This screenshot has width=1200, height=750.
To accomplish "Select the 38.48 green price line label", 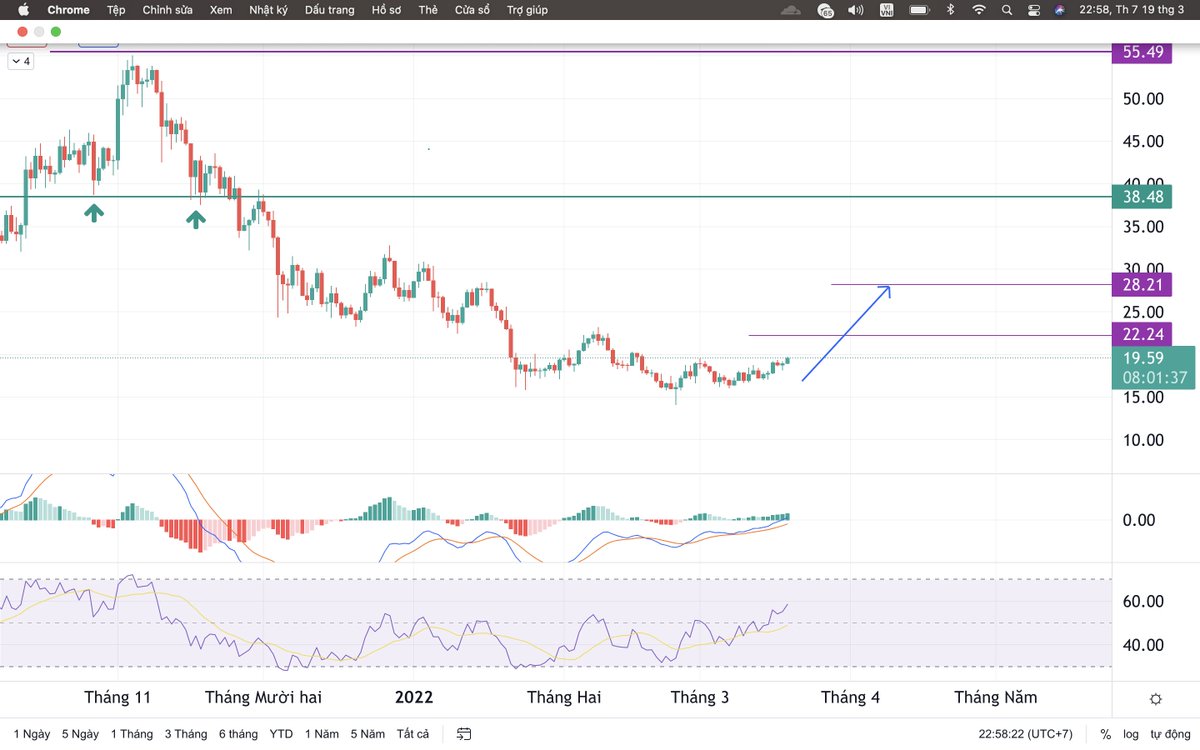I will [x=1142, y=197].
